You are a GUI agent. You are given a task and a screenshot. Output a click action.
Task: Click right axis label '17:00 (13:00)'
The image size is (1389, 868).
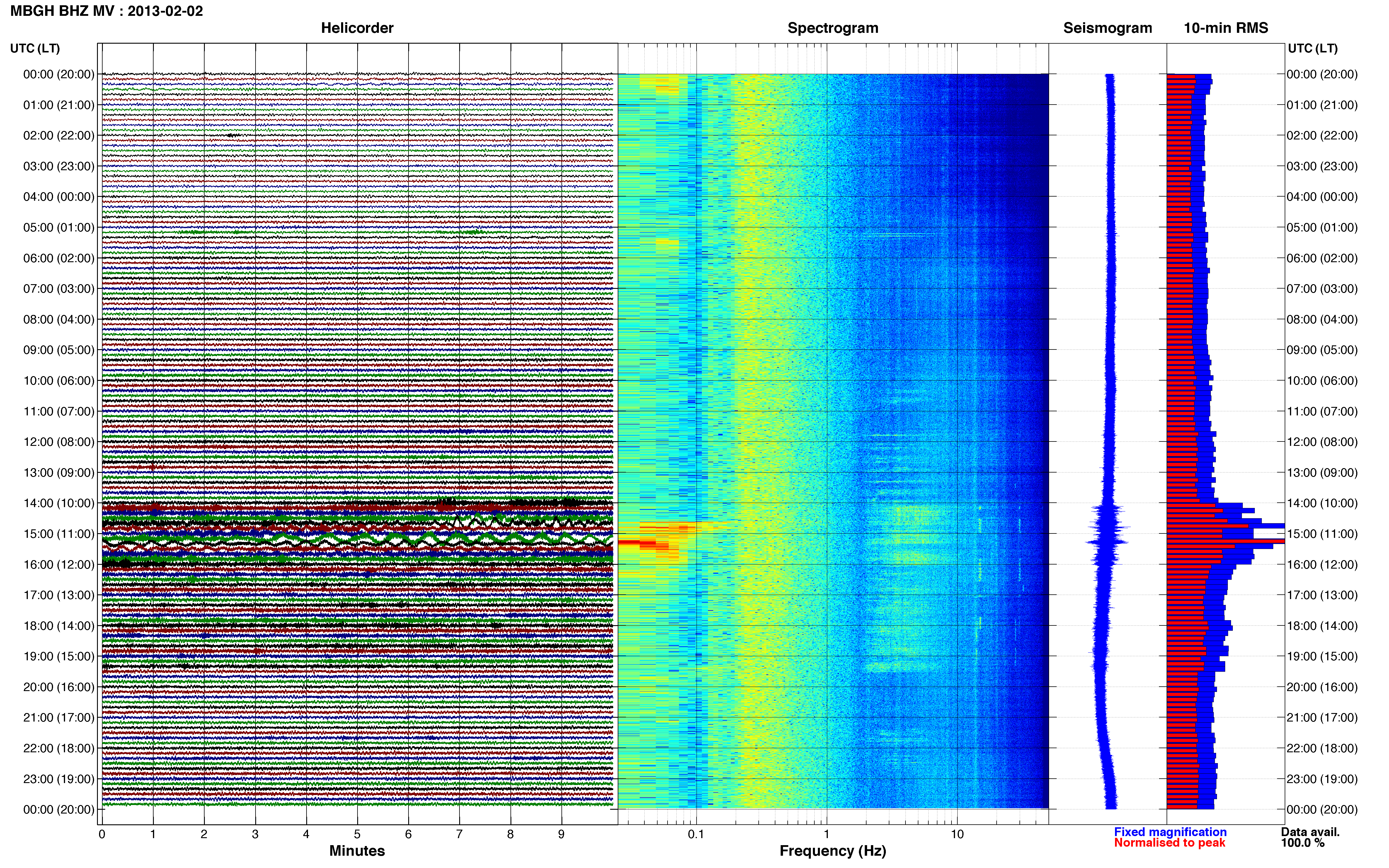(x=1322, y=595)
